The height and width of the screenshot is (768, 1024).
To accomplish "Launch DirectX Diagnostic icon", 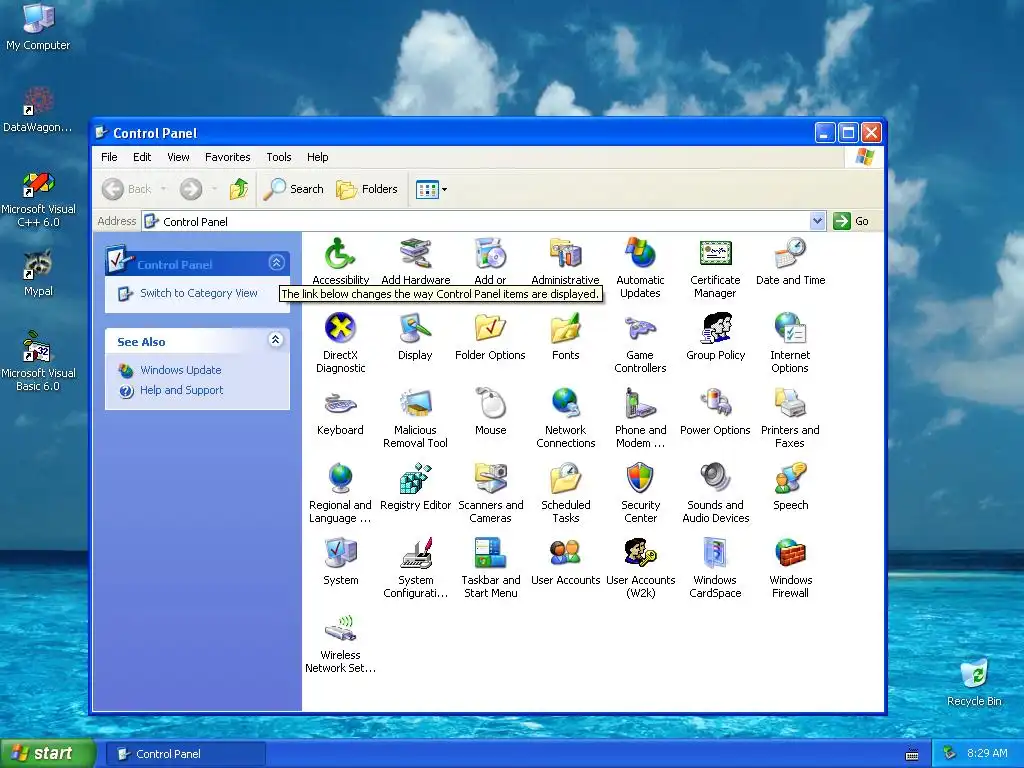I will (x=340, y=328).
